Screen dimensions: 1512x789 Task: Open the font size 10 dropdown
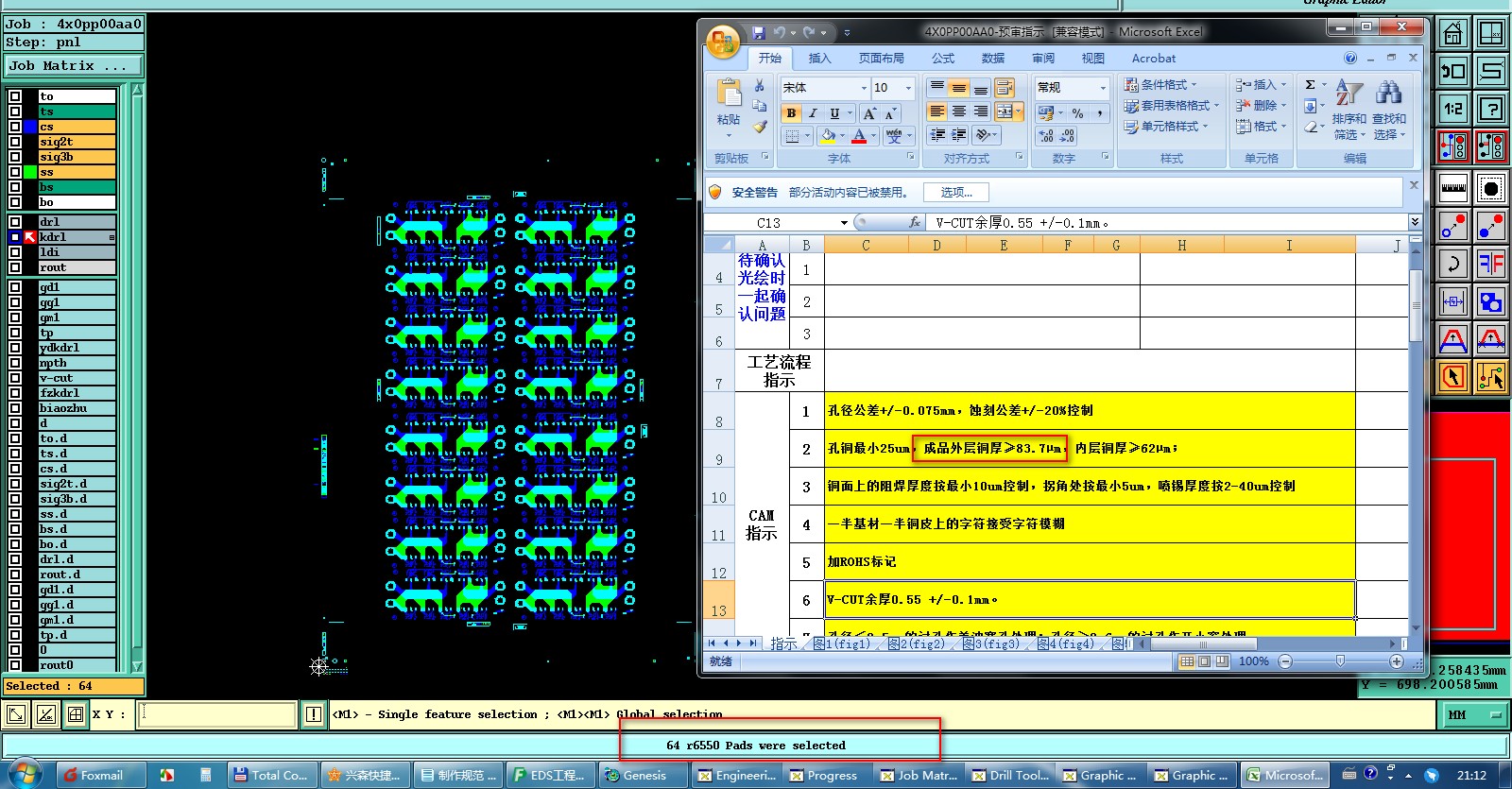[x=909, y=88]
